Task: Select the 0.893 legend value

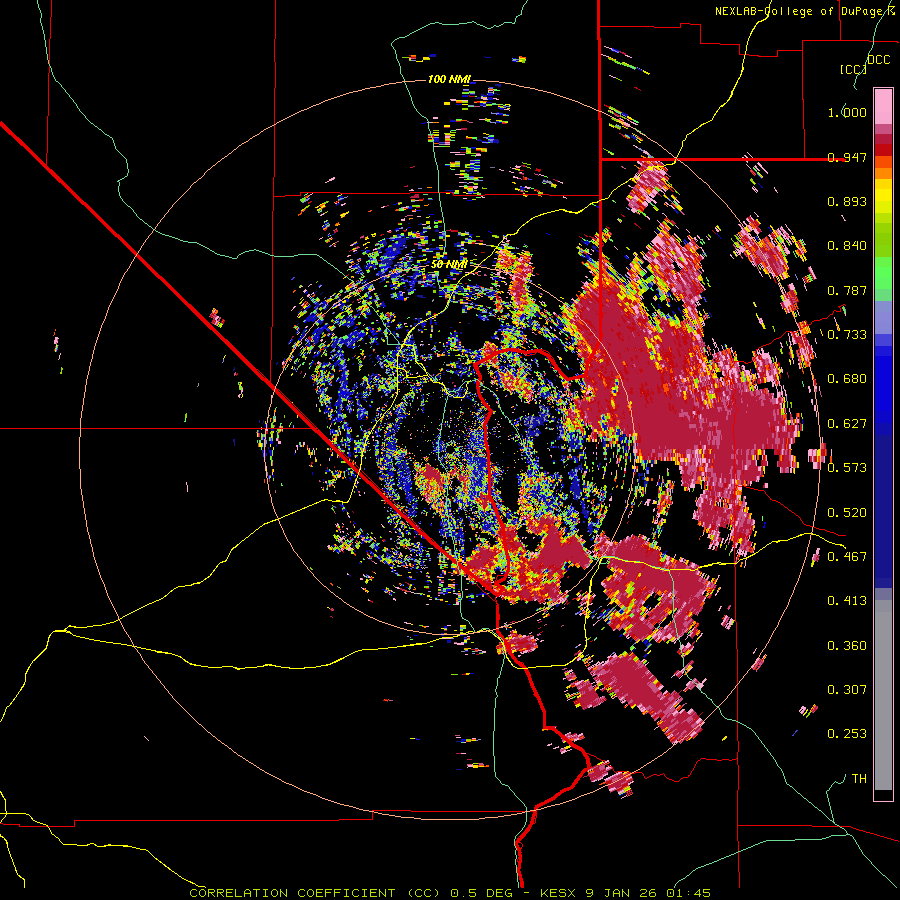Action: [847, 201]
